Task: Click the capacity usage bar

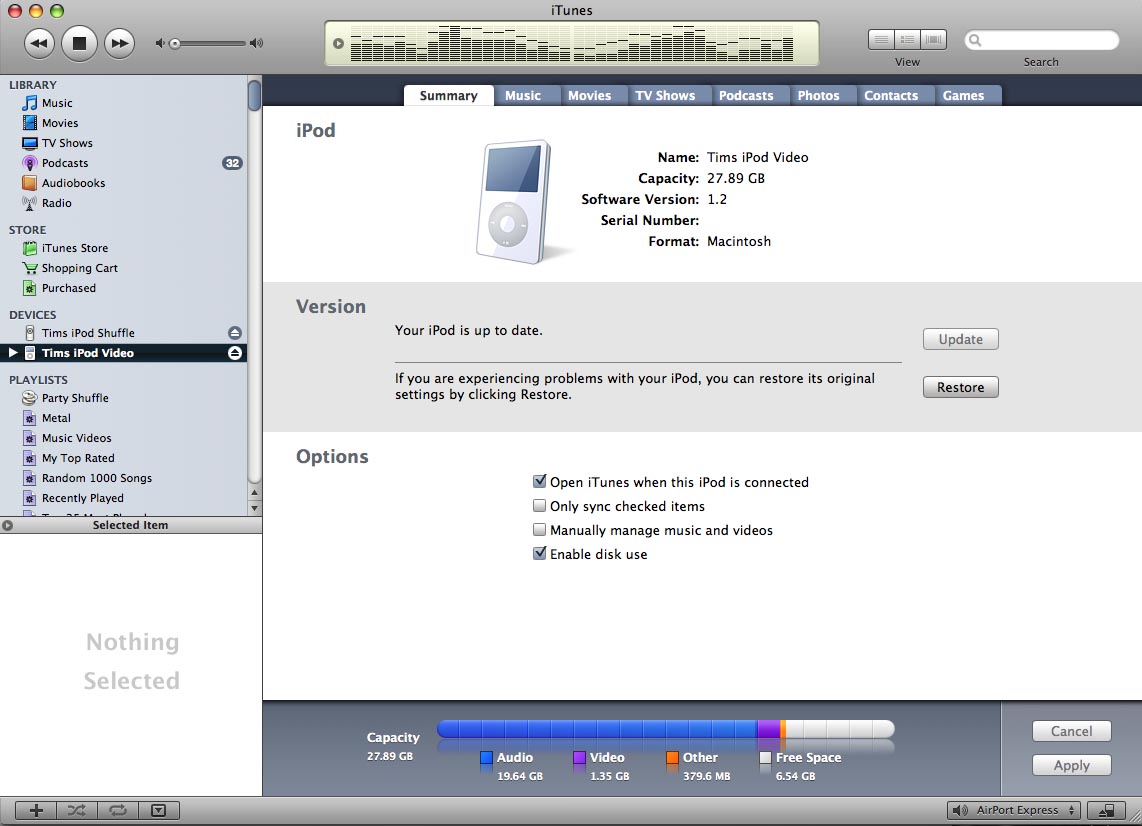Action: tap(666, 729)
